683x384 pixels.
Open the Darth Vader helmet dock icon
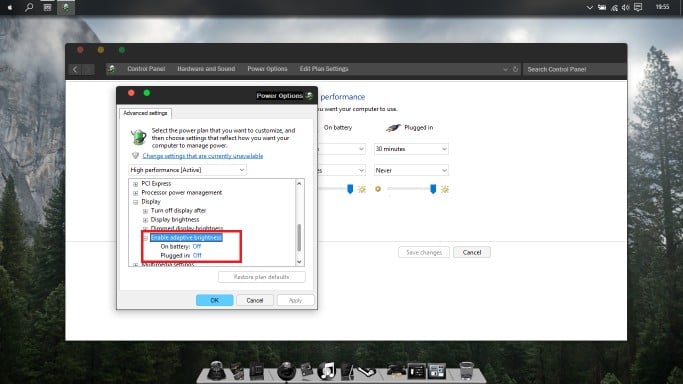point(216,371)
